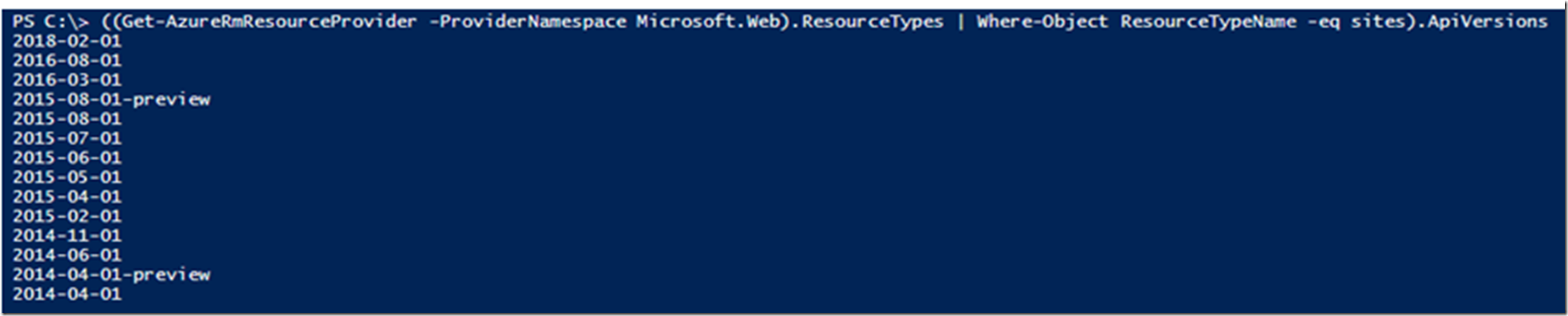The height and width of the screenshot is (316, 1568).
Task: Select the last 2014-04-01 line
Action: [67, 295]
